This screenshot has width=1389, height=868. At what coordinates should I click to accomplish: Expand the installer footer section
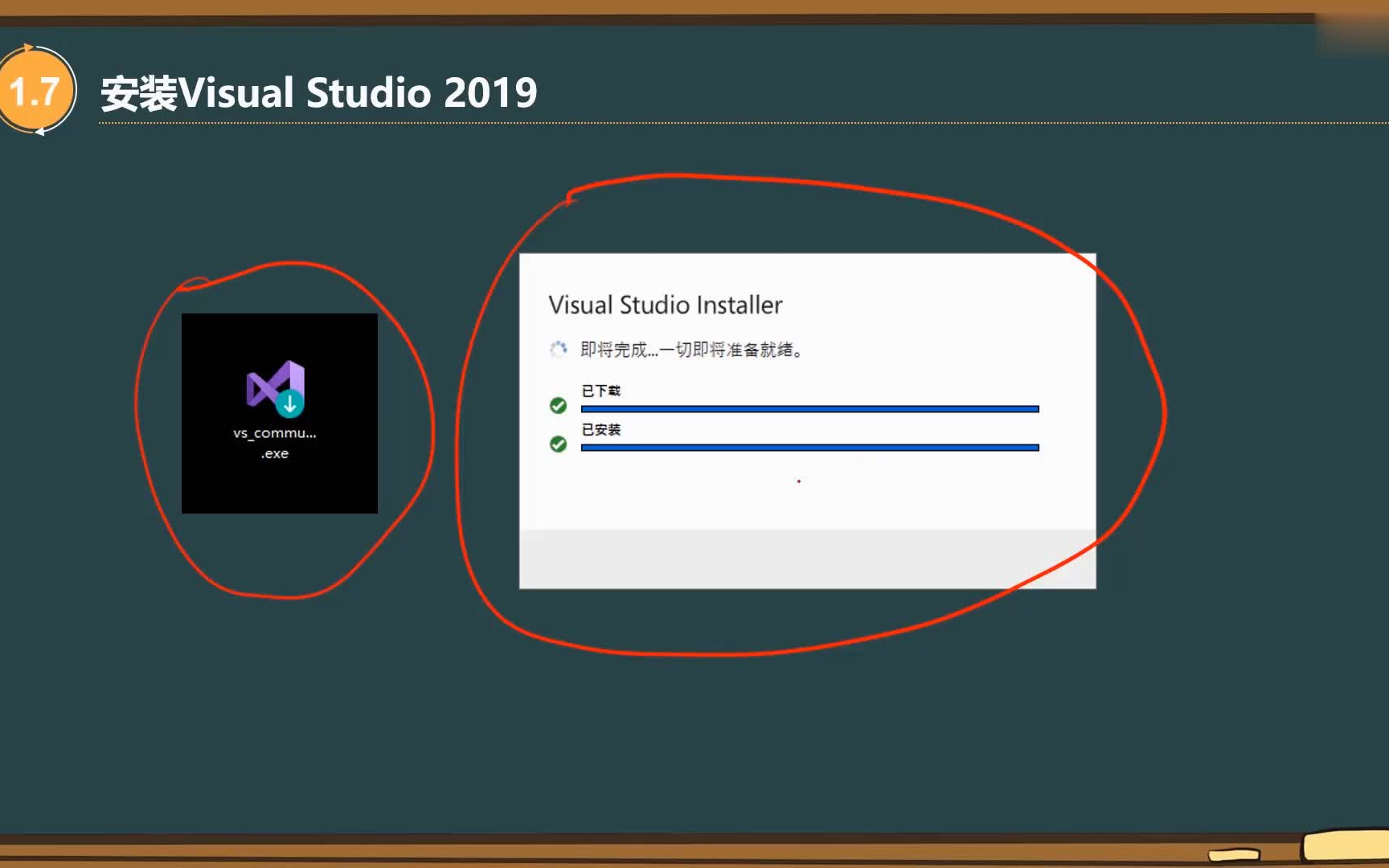[808, 557]
